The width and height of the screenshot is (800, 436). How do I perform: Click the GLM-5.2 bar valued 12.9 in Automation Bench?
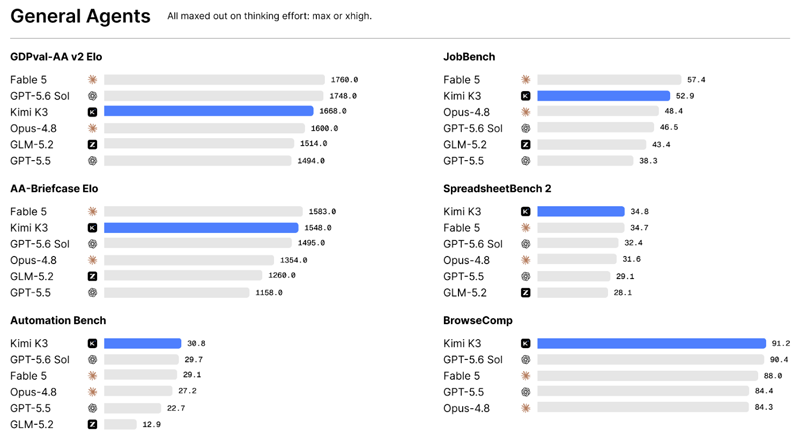pos(120,424)
